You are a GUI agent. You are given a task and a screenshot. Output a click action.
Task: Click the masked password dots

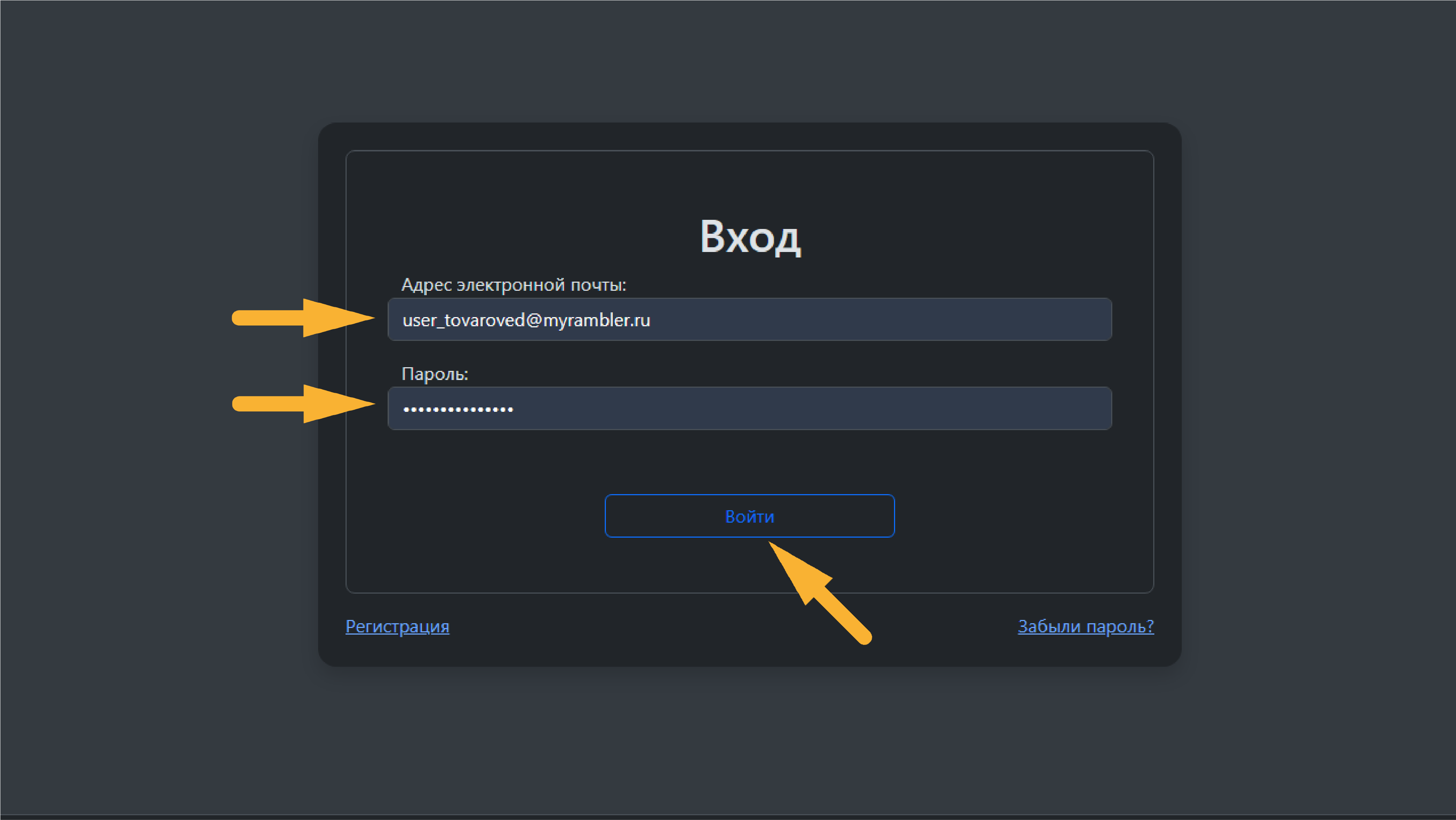[458, 409]
